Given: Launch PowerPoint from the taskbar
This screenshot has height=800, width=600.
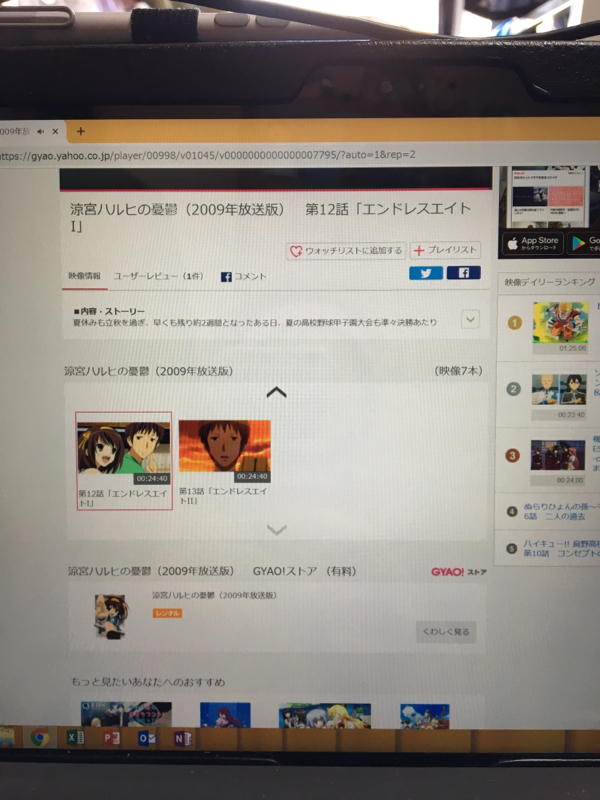Looking at the screenshot, I should 111,738.
